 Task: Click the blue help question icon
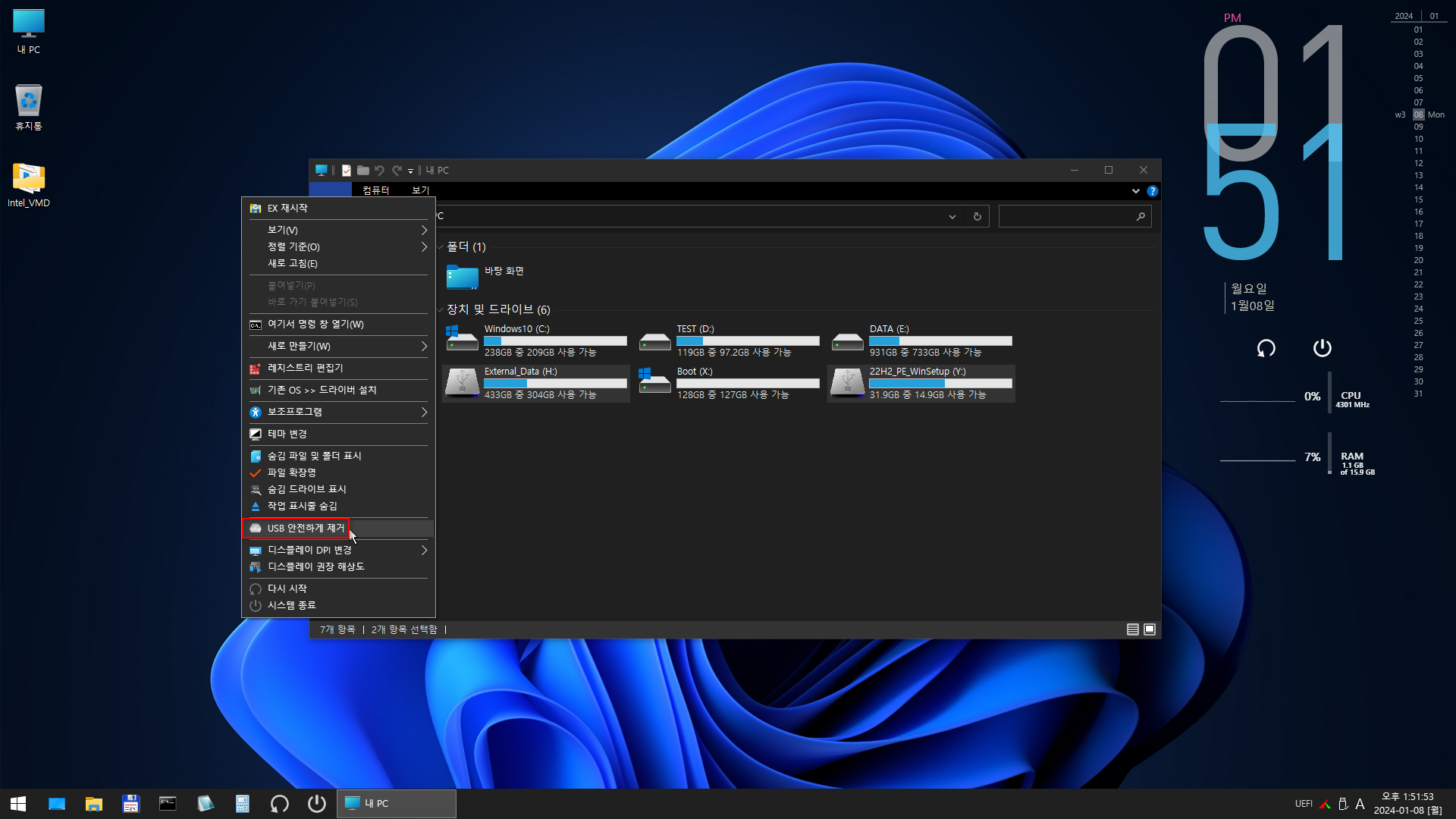(1152, 191)
